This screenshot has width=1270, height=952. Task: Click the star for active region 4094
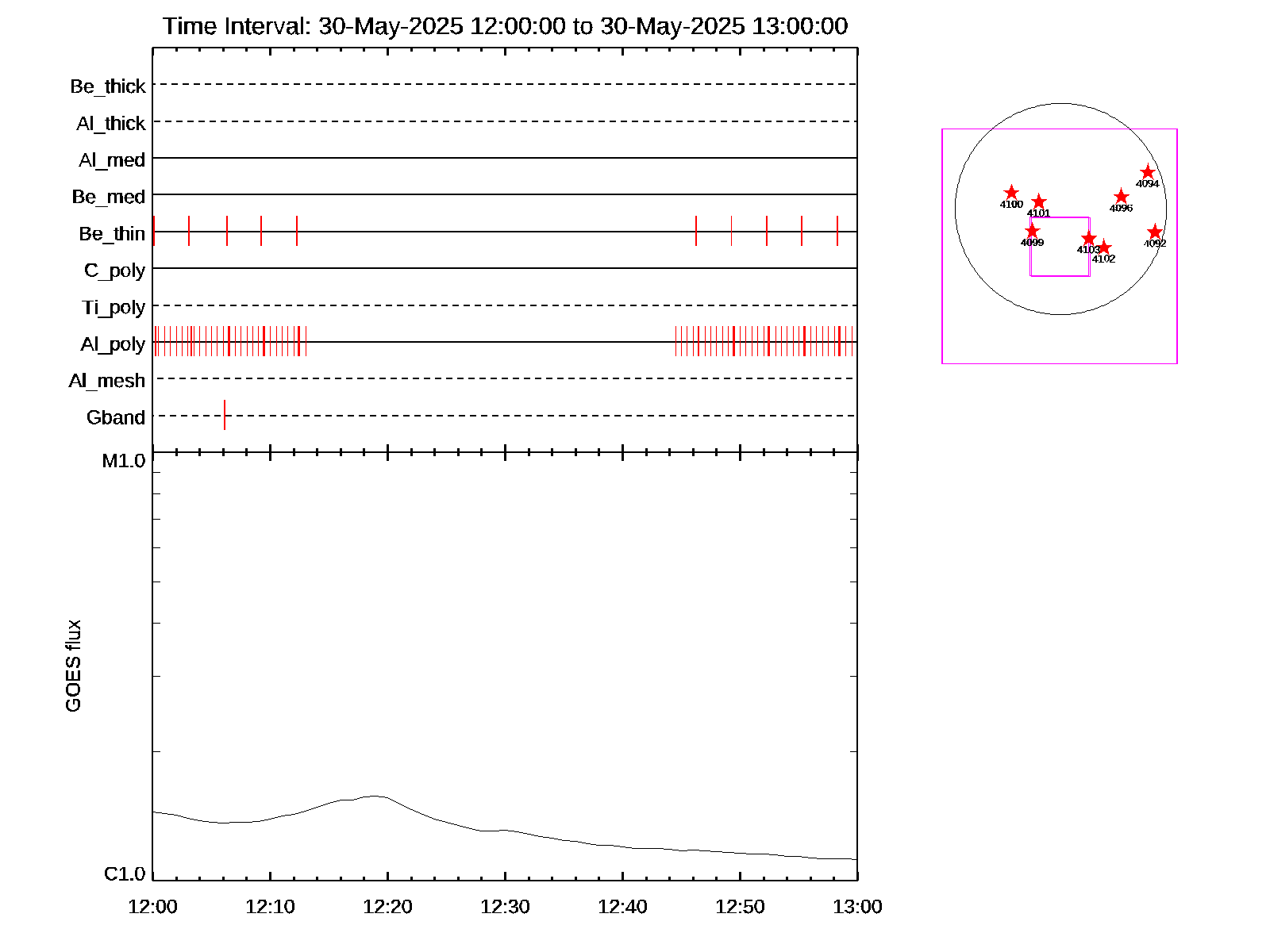1148,172
